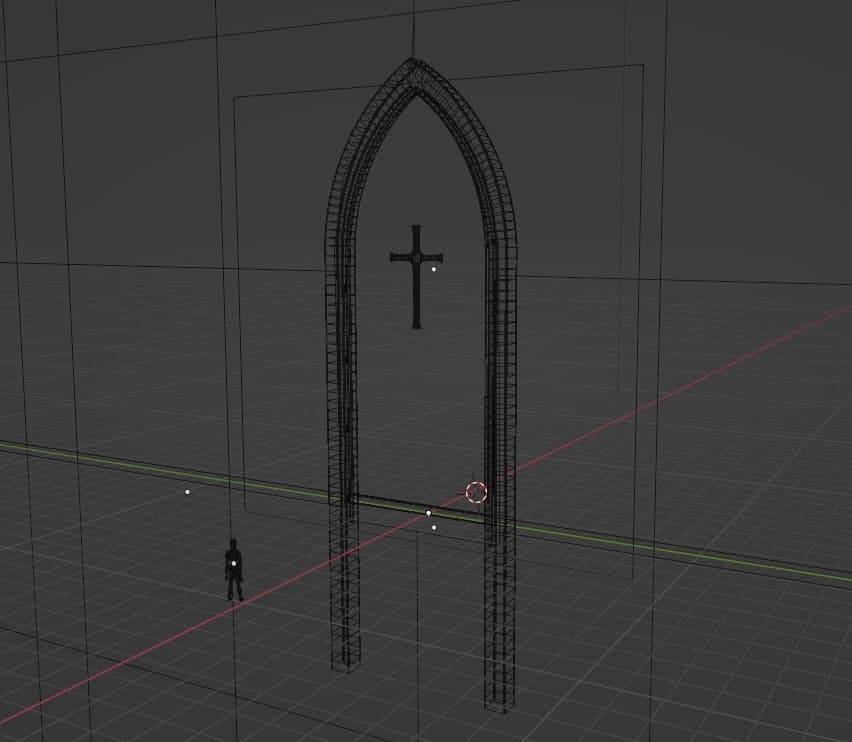Click the origin dot on the human figure
The image size is (852, 742).
click(x=234, y=564)
